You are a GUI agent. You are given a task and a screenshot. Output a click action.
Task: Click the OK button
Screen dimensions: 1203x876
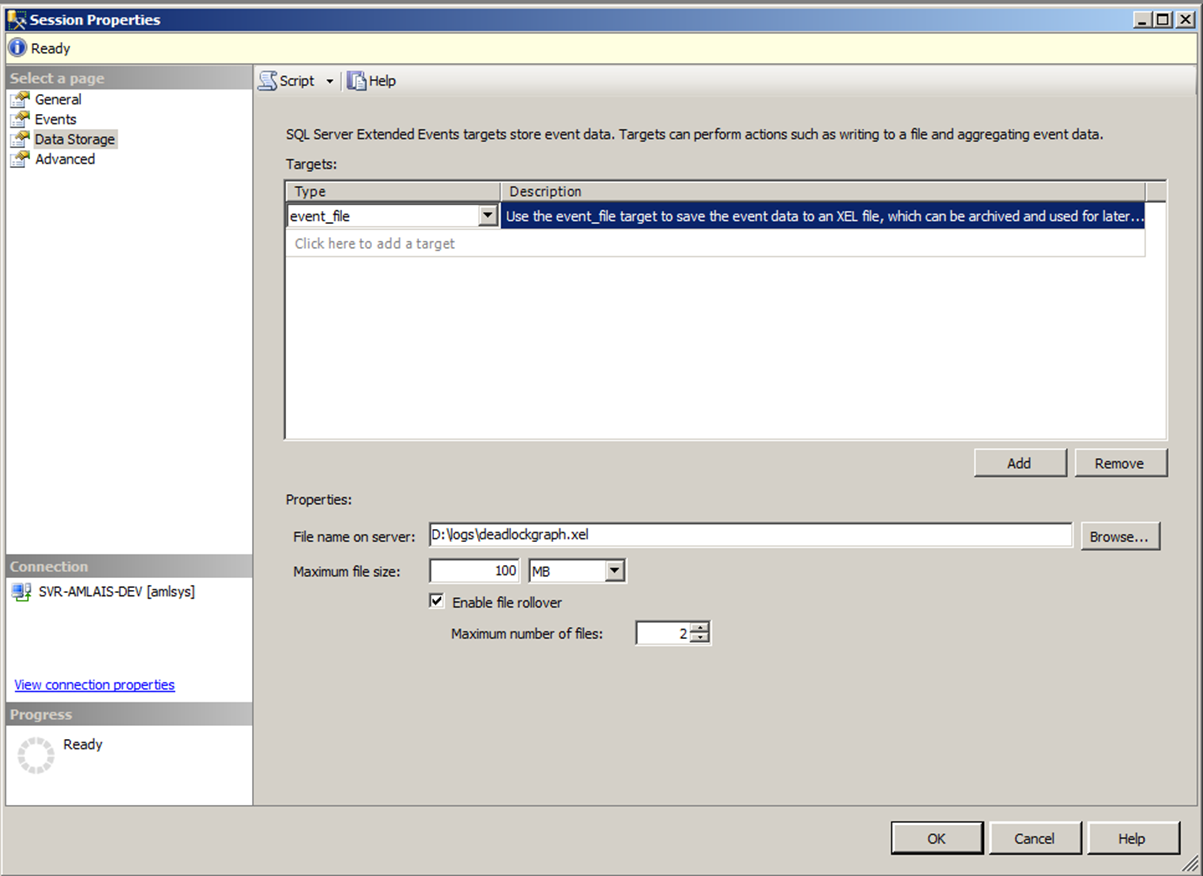pos(937,839)
